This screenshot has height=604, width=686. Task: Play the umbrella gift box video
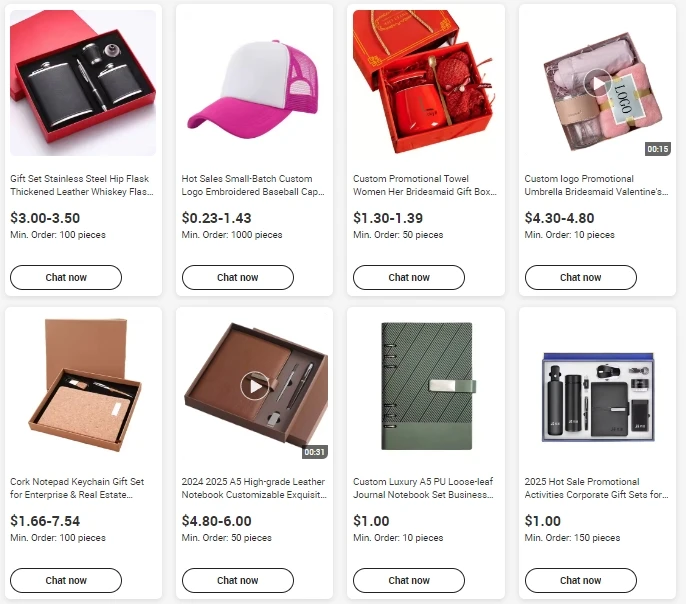pyautogui.click(x=598, y=83)
